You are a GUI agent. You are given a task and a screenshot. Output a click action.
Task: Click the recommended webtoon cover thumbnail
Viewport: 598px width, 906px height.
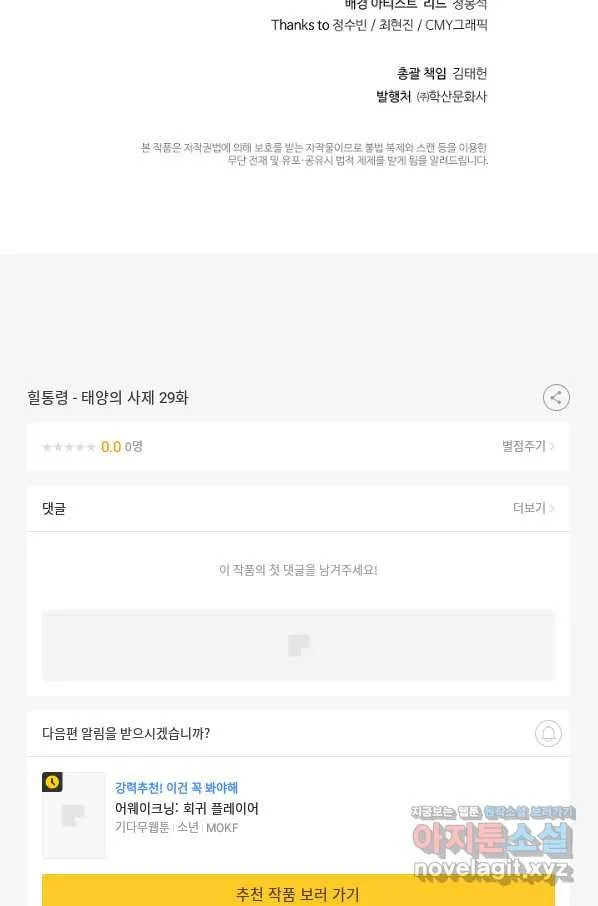(x=73, y=815)
